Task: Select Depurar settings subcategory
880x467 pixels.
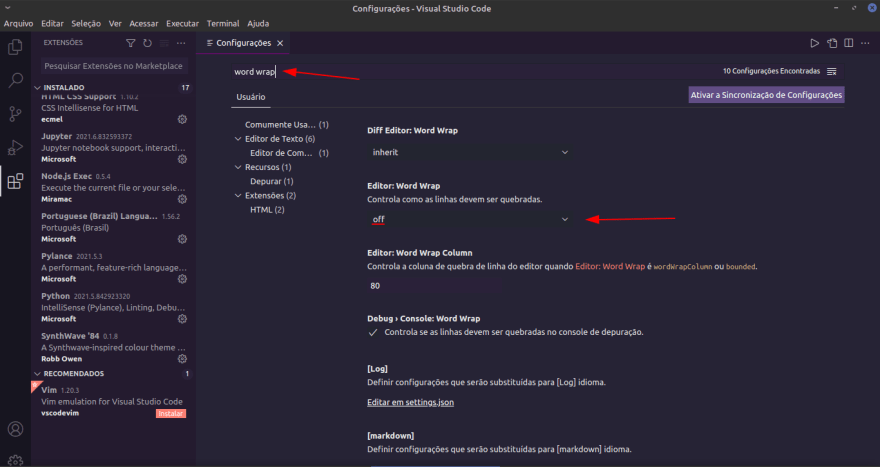Action: [272, 181]
